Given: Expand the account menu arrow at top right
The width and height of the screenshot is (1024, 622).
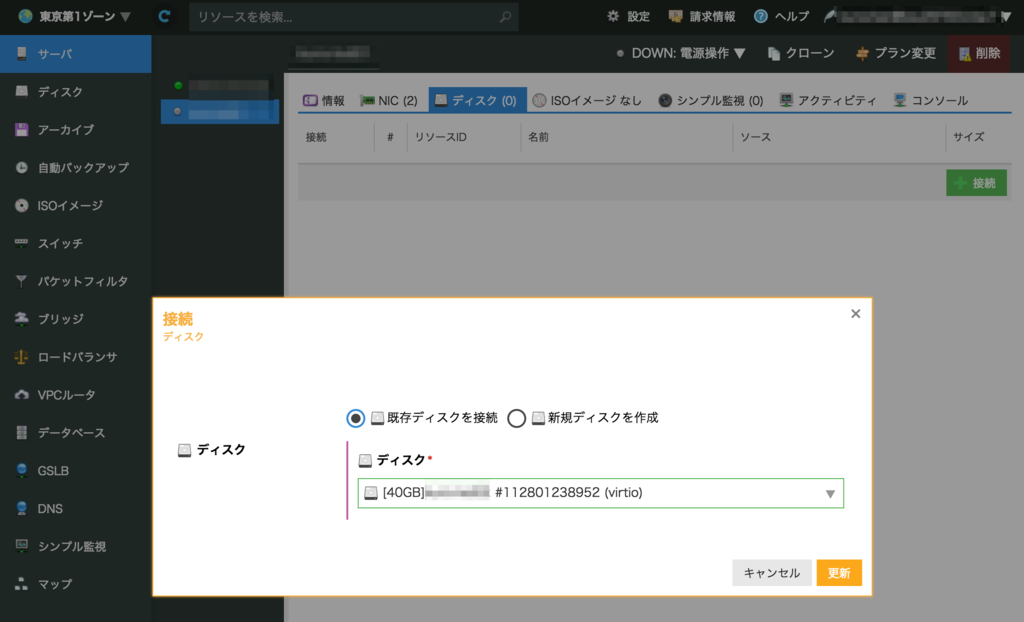Looking at the screenshot, I should point(1006,17).
